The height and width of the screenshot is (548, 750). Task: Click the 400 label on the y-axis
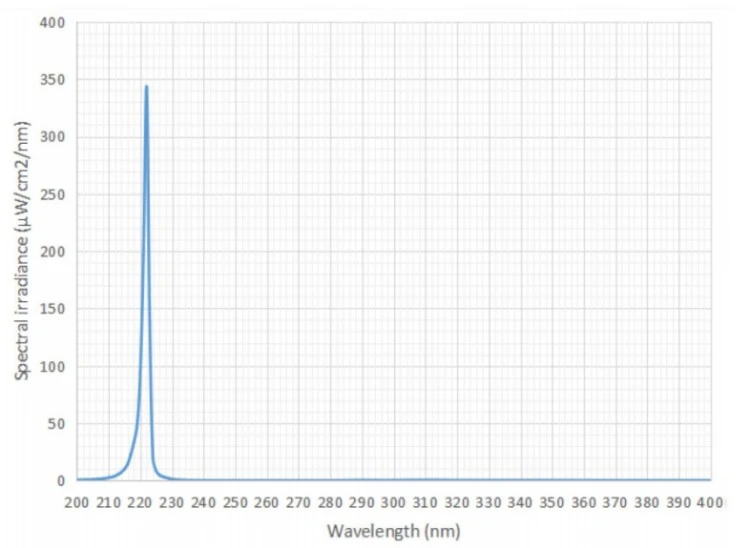[52, 22]
